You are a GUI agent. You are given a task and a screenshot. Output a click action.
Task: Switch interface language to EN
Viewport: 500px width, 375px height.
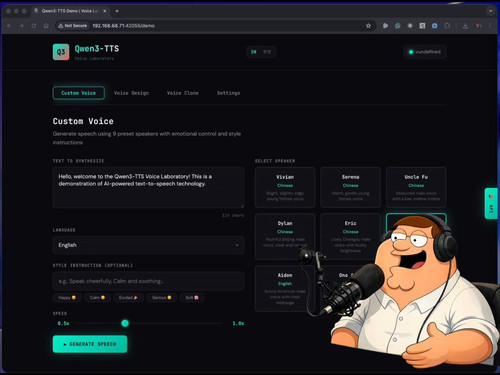click(x=254, y=52)
